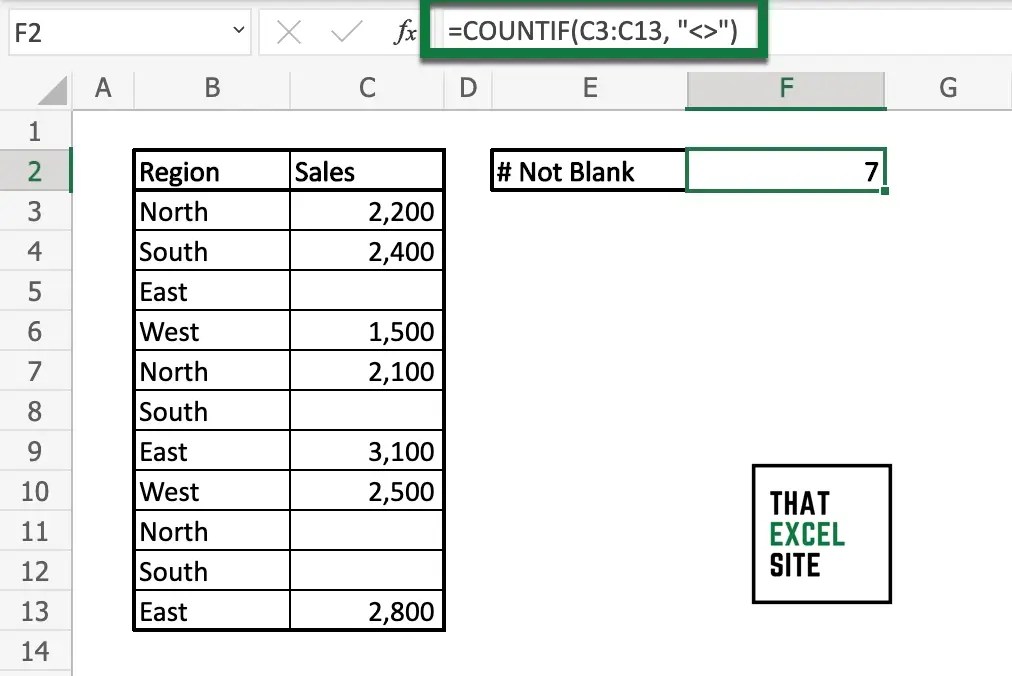Screen dimensions: 1012x676
Task: Select the cell labeled # Not Blank
Action: [x=588, y=170]
